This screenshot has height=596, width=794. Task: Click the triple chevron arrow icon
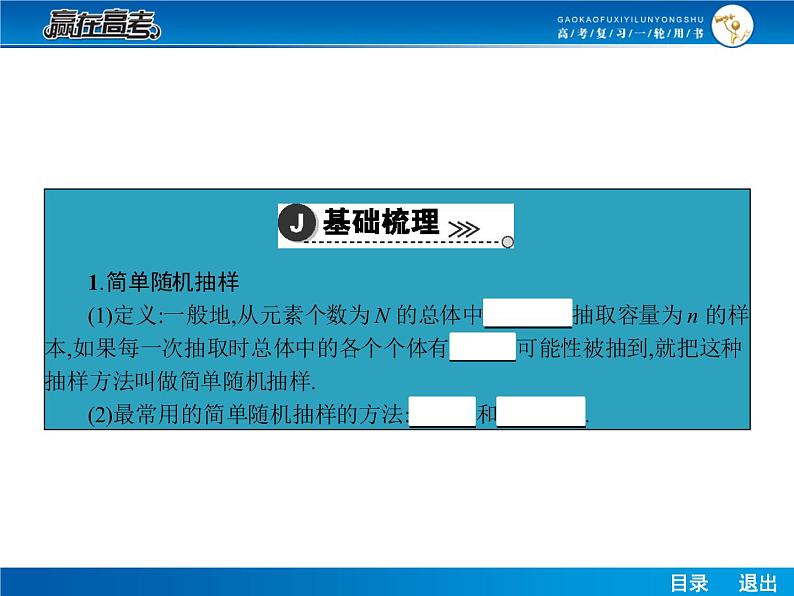[x=464, y=229]
